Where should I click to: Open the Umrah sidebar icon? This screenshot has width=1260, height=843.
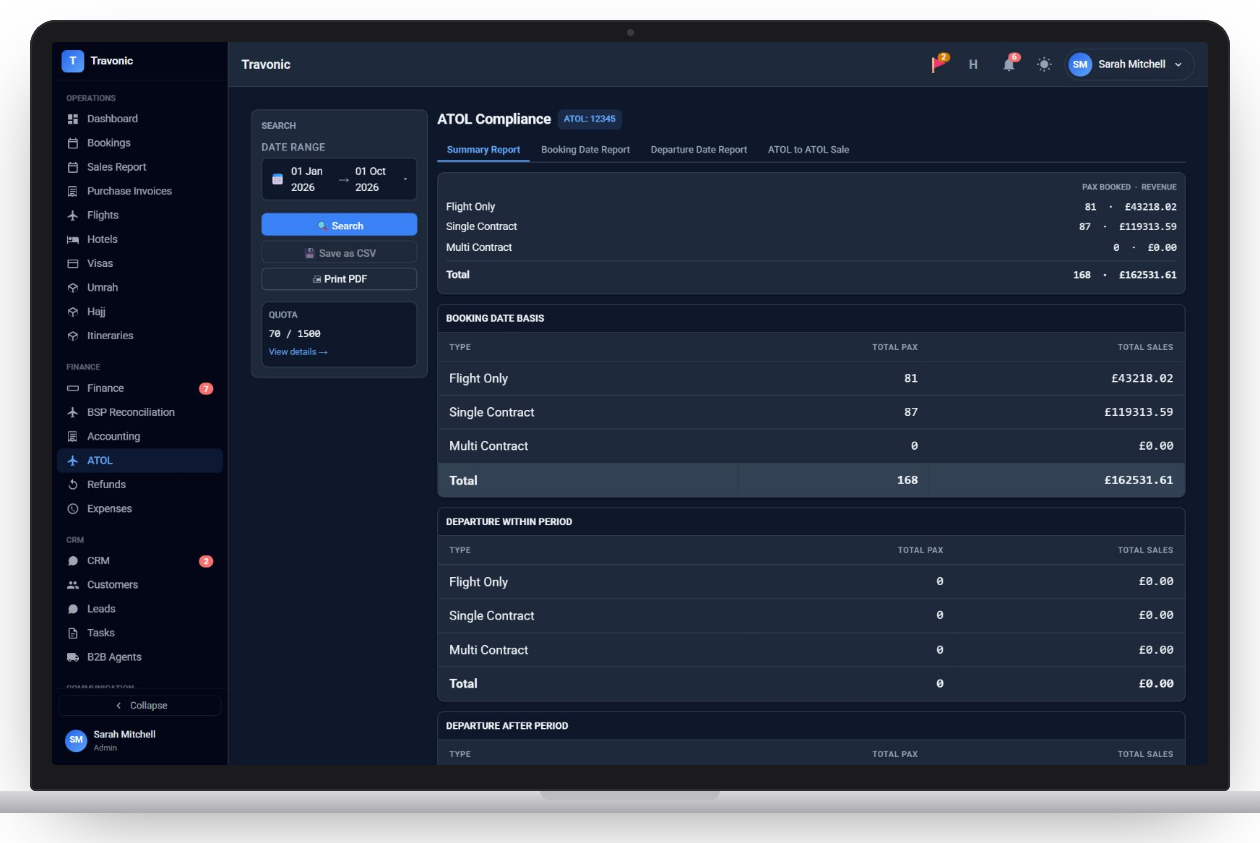pos(73,287)
